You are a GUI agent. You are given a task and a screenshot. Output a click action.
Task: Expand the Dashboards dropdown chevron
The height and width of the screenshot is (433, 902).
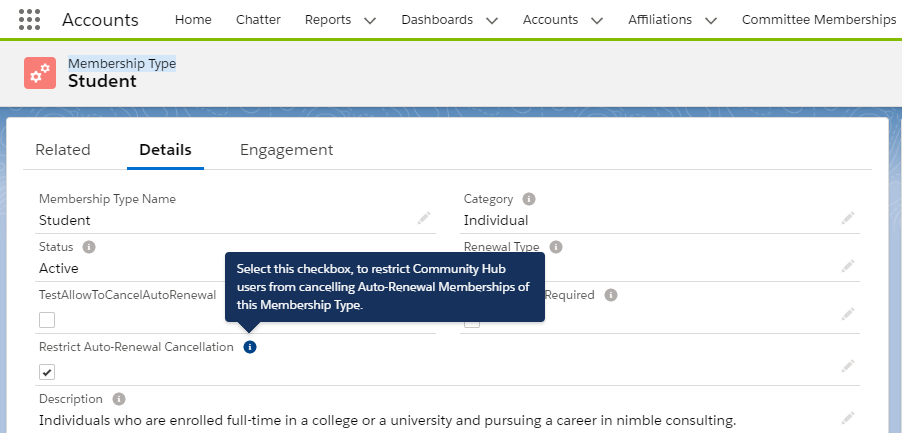(x=491, y=20)
